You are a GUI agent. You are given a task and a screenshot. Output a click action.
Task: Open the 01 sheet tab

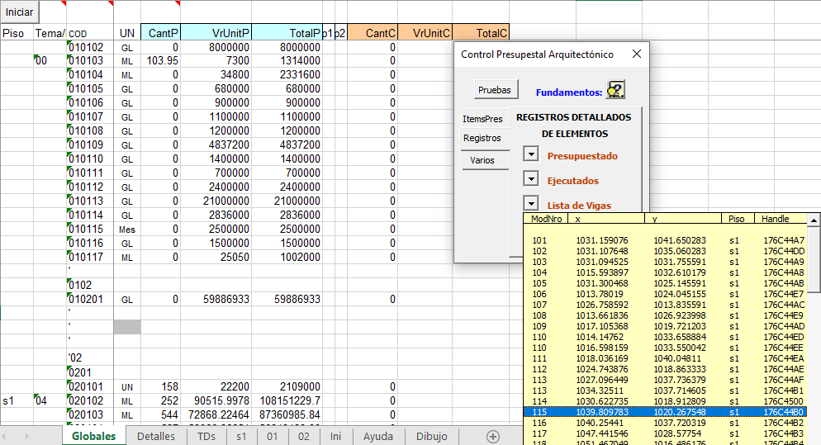(272, 436)
